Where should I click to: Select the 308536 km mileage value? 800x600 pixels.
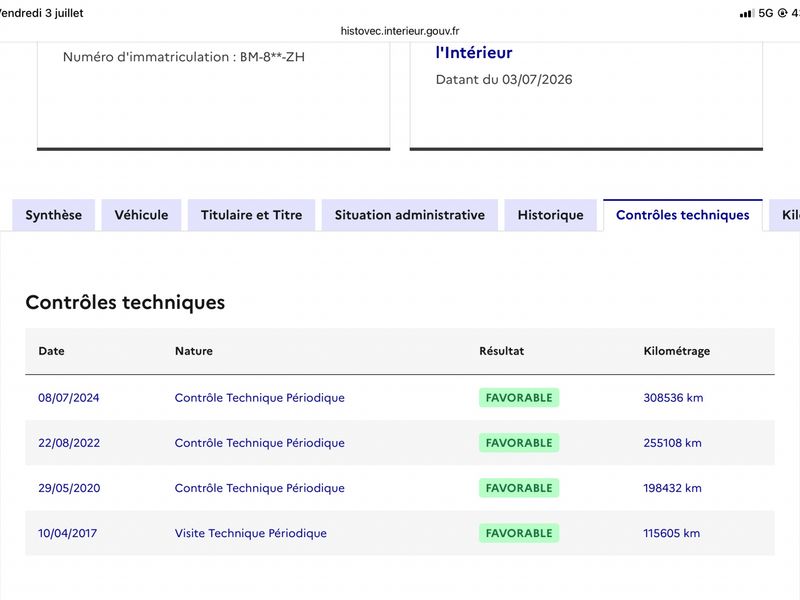[673, 397]
